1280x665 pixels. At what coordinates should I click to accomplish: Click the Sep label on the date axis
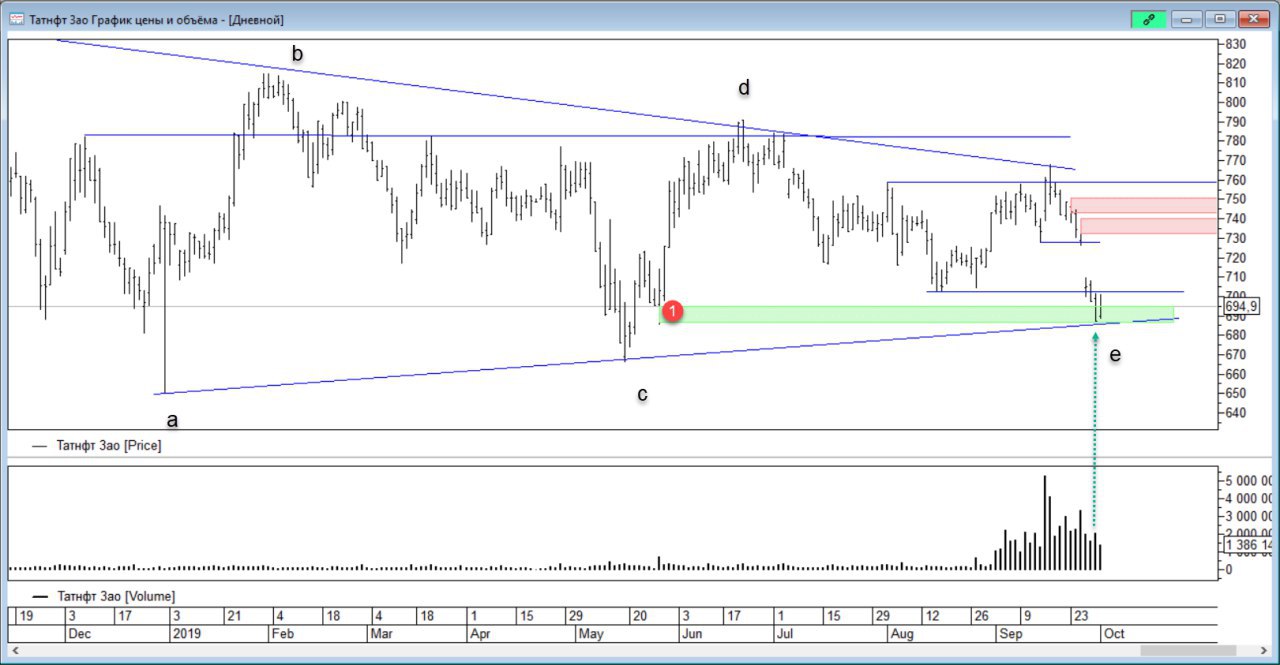click(x=1012, y=634)
